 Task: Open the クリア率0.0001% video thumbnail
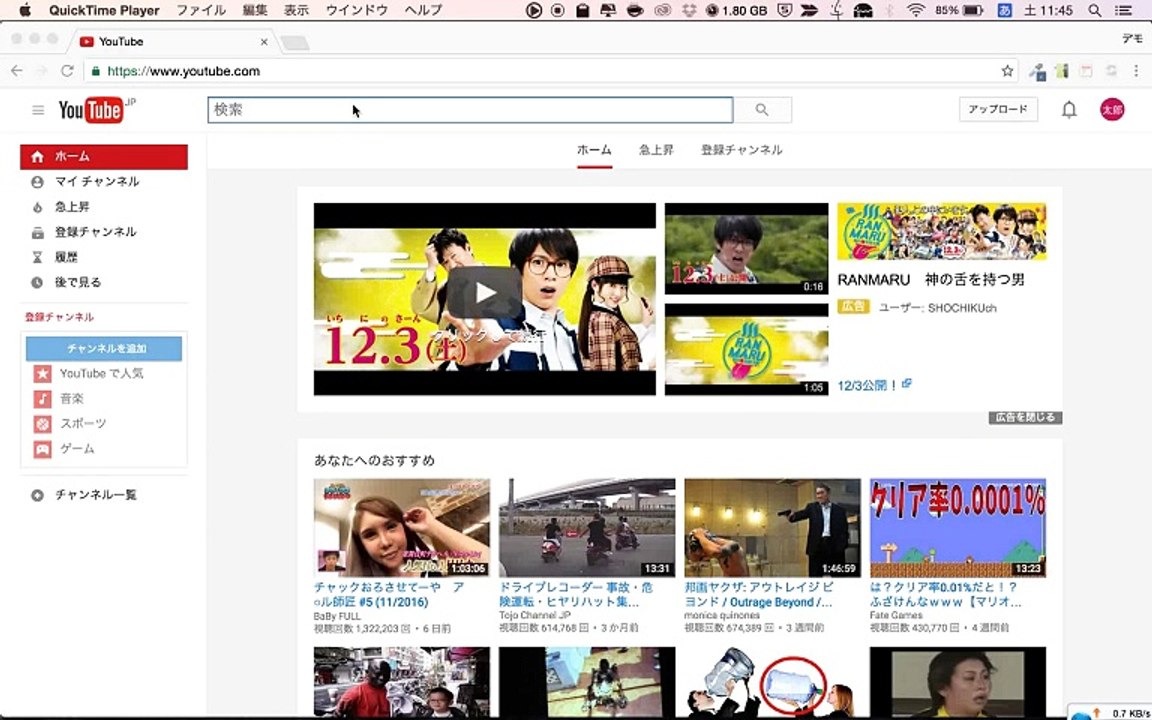pos(958,528)
